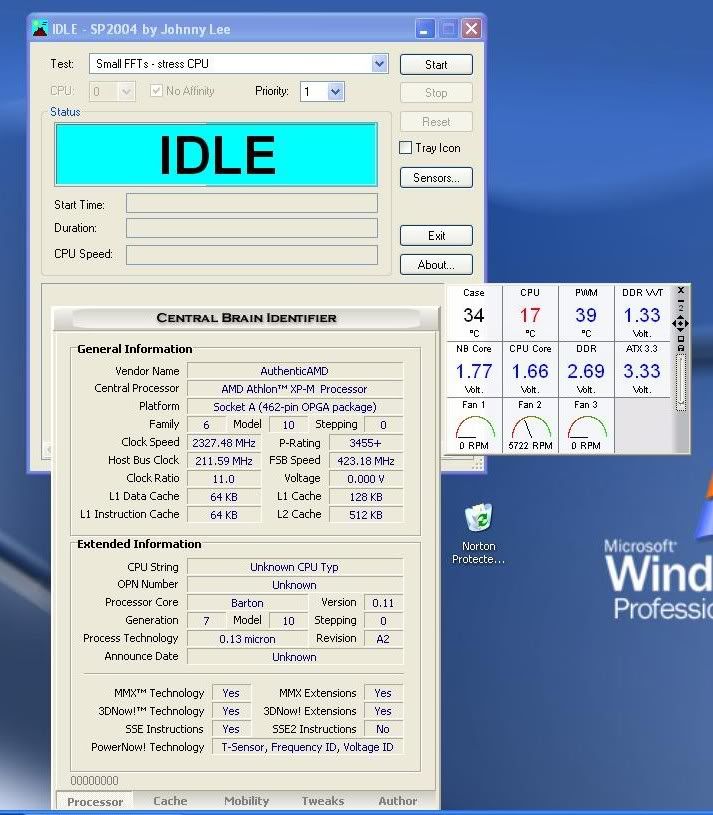Switch to the Cache tab
713x815 pixels.
coord(170,801)
